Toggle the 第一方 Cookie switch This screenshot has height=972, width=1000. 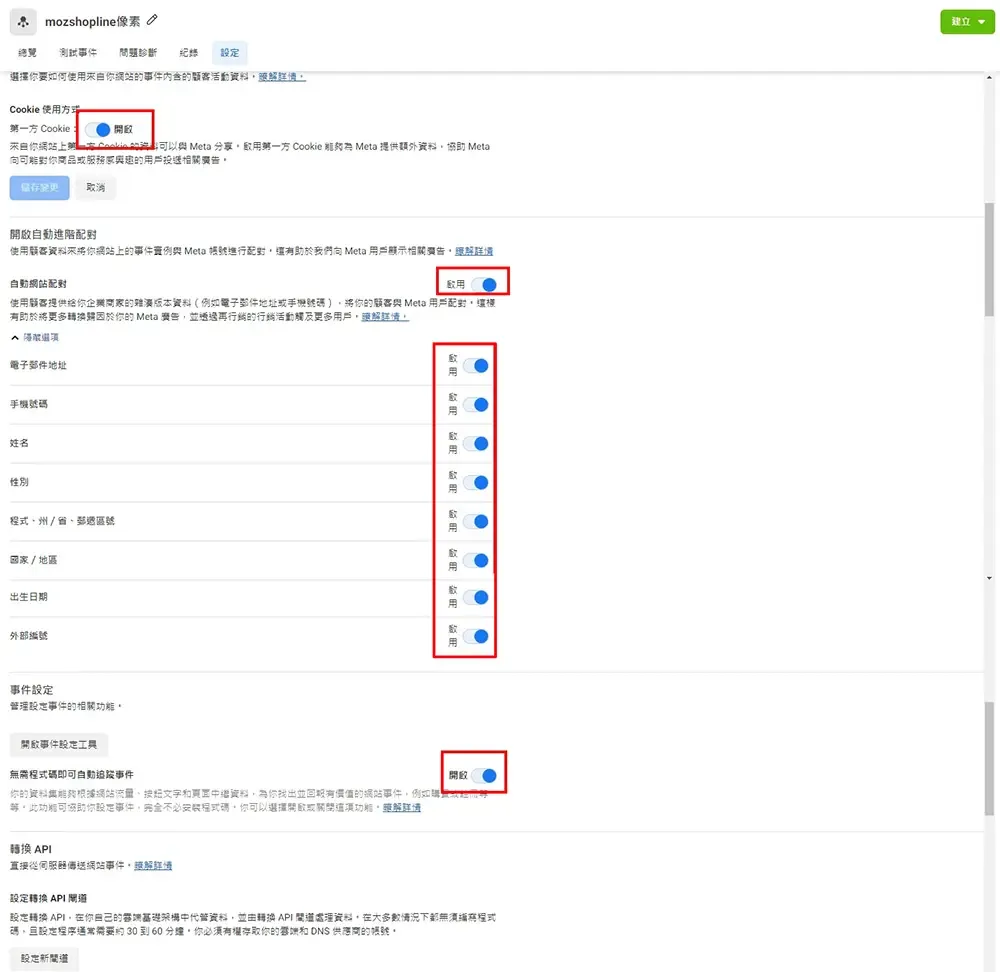tap(98, 129)
